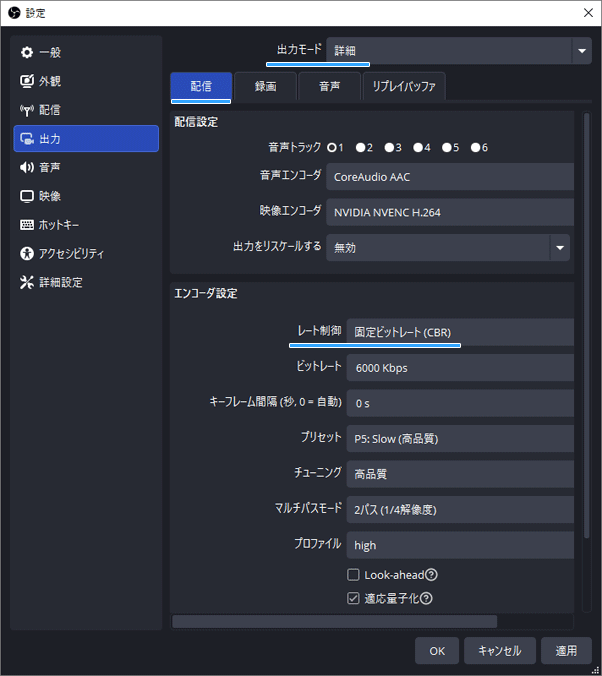Image resolution: width=602 pixels, height=676 pixels.
Task: Click the antenna icon beside sidebar 配信
Action: pyautogui.click(x=27, y=110)
